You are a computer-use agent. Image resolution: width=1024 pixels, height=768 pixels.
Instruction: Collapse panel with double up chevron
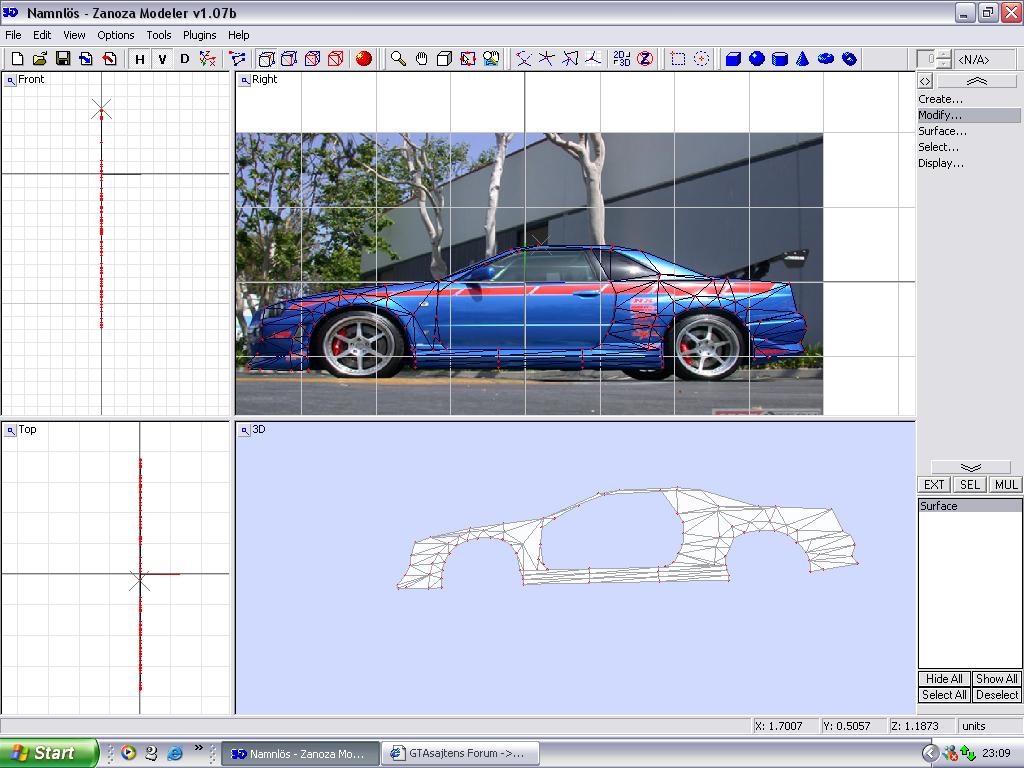(x=977, y=81)
